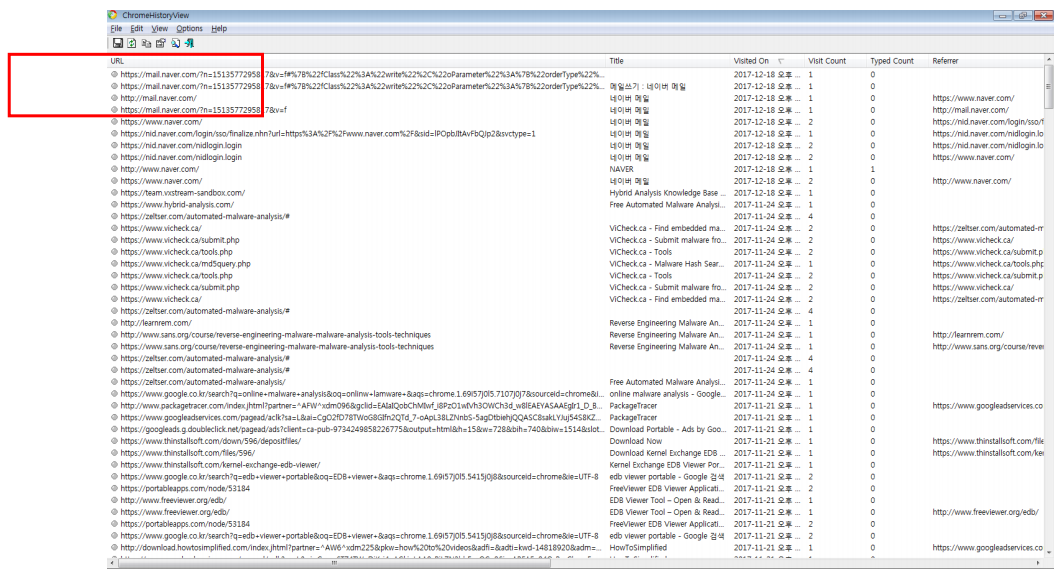Select the https://www.hybrid-analysis.com/ URL row
The image size is (1063, 577).
pos(177,205)
